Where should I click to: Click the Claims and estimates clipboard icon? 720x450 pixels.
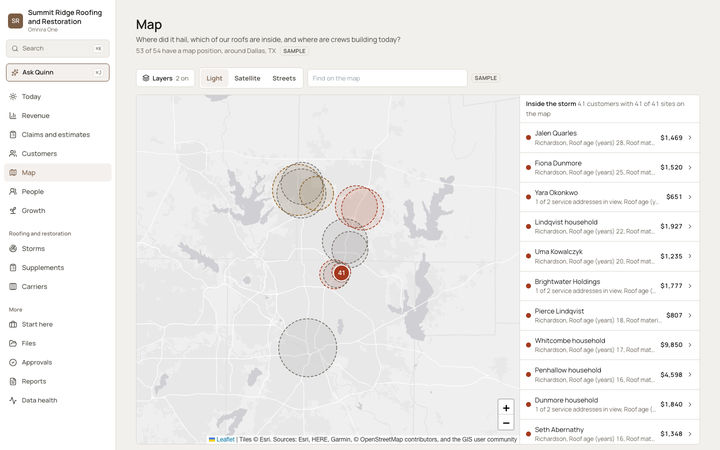coord(13,135)
